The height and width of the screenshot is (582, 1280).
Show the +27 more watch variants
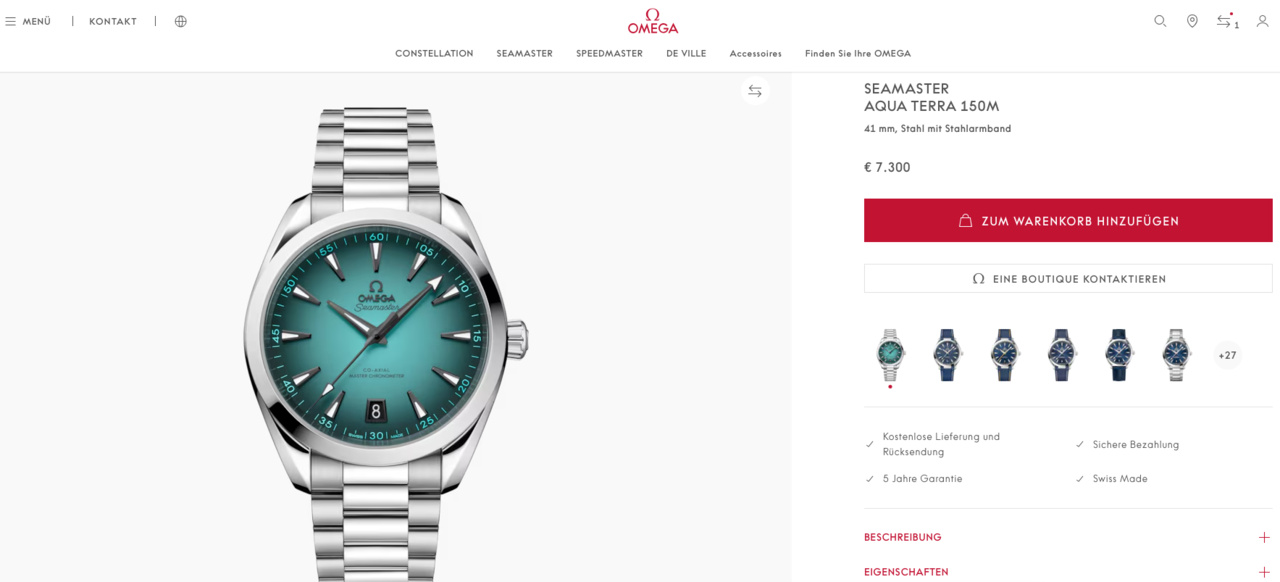[x=1227, y=355]
